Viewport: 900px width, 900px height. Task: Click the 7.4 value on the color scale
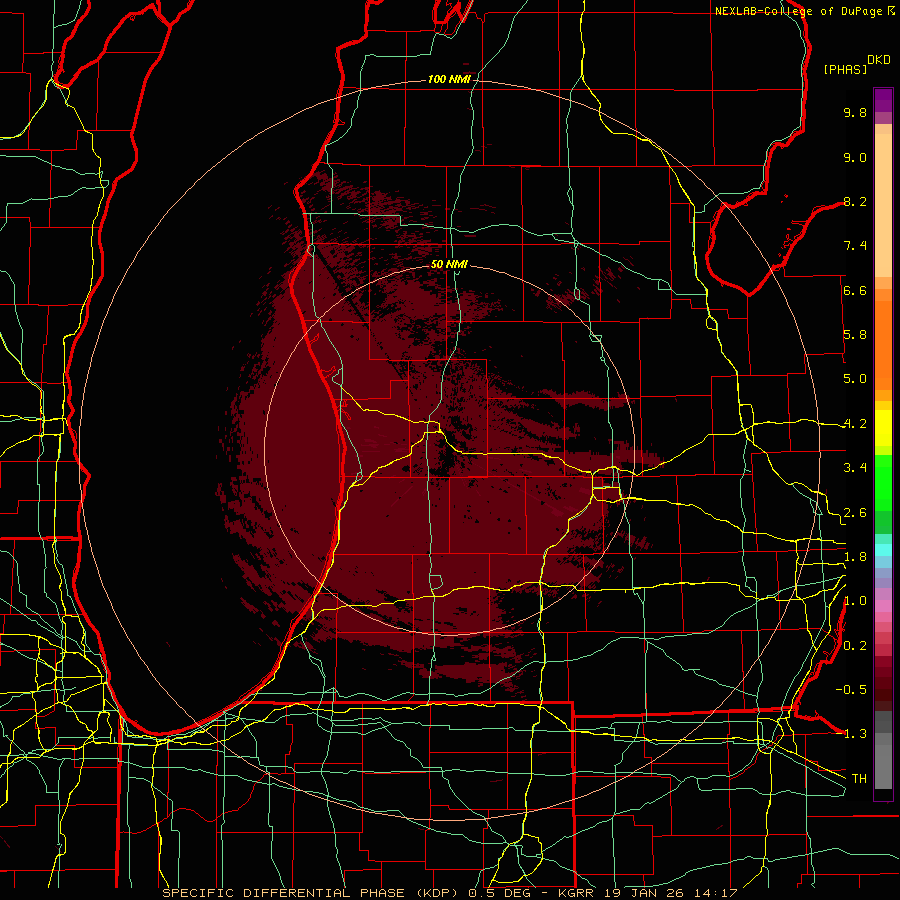pyautogui.click(x=855, y=246)
